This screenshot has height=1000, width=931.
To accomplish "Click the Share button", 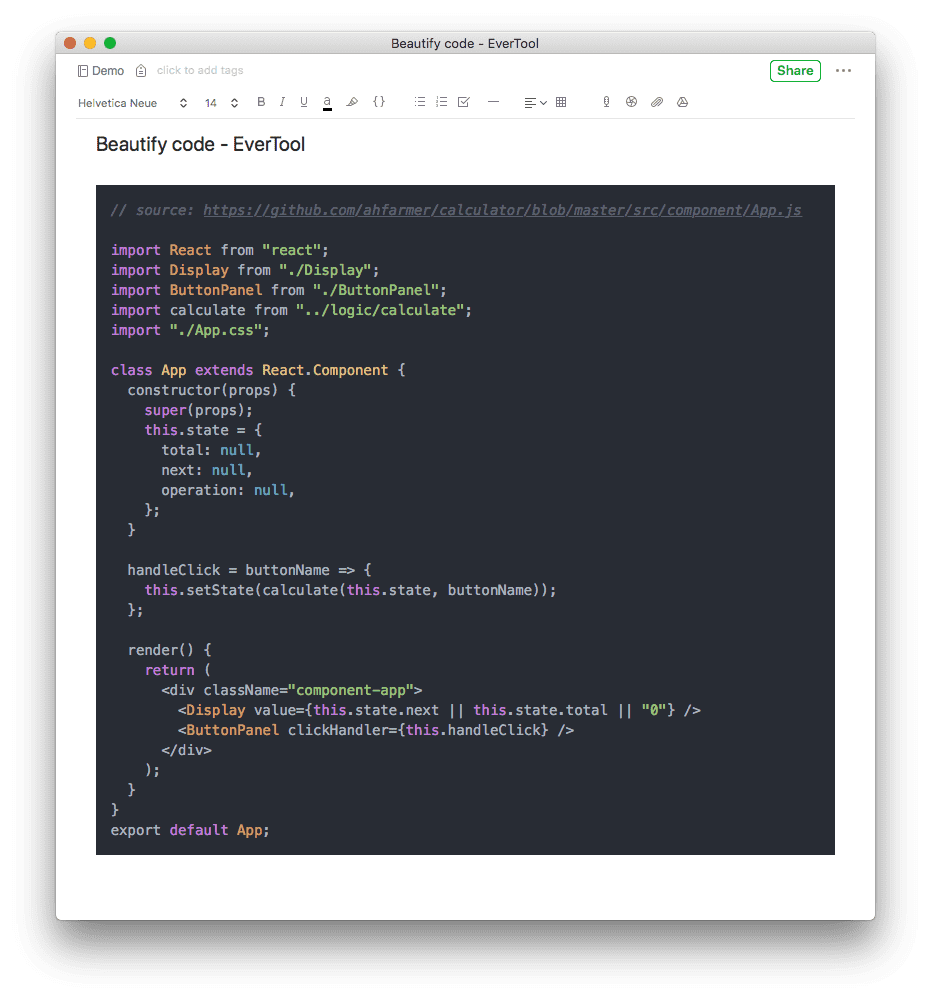I will click(795, 70).
